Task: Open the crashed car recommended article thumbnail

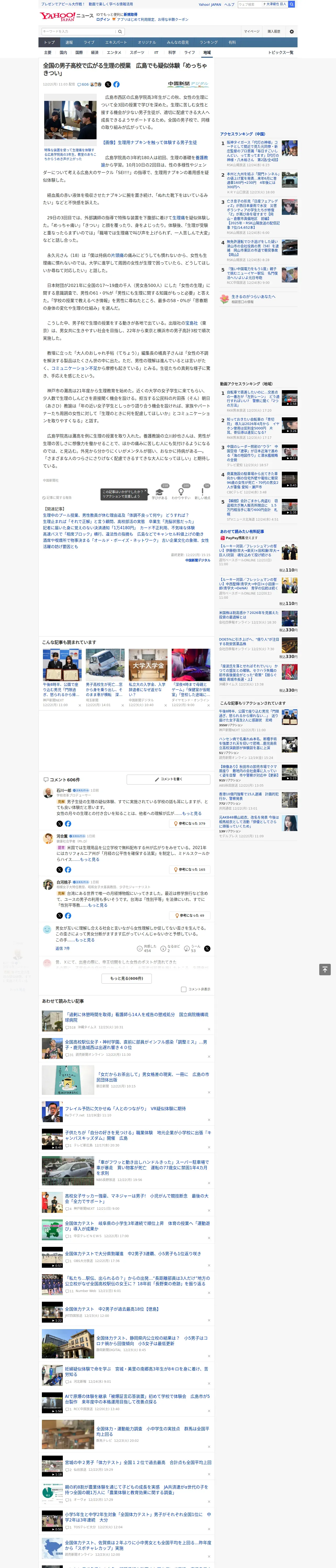Action: coord(105,665)
